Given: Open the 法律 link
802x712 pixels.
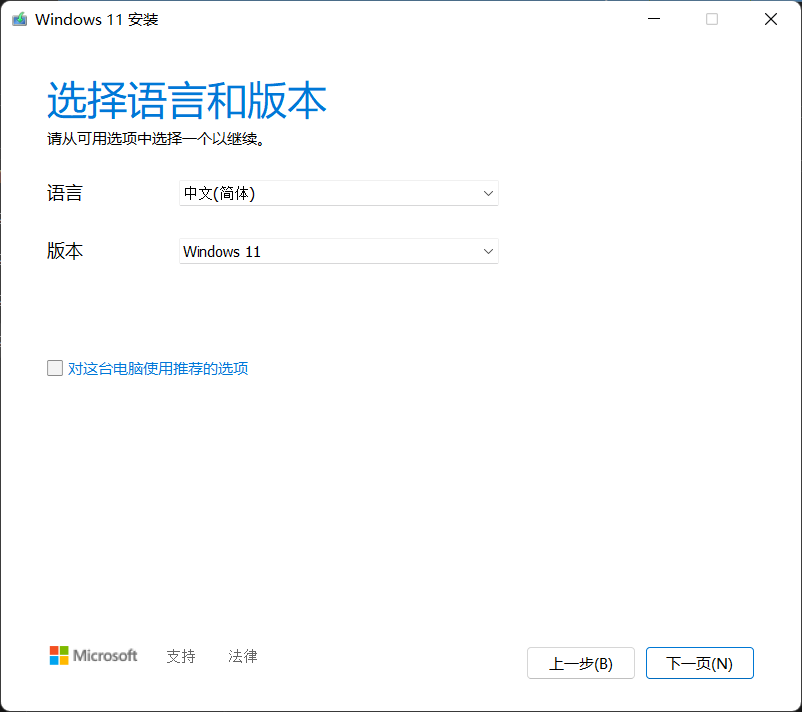Looking at the screenshot, I should coord(242,656).
